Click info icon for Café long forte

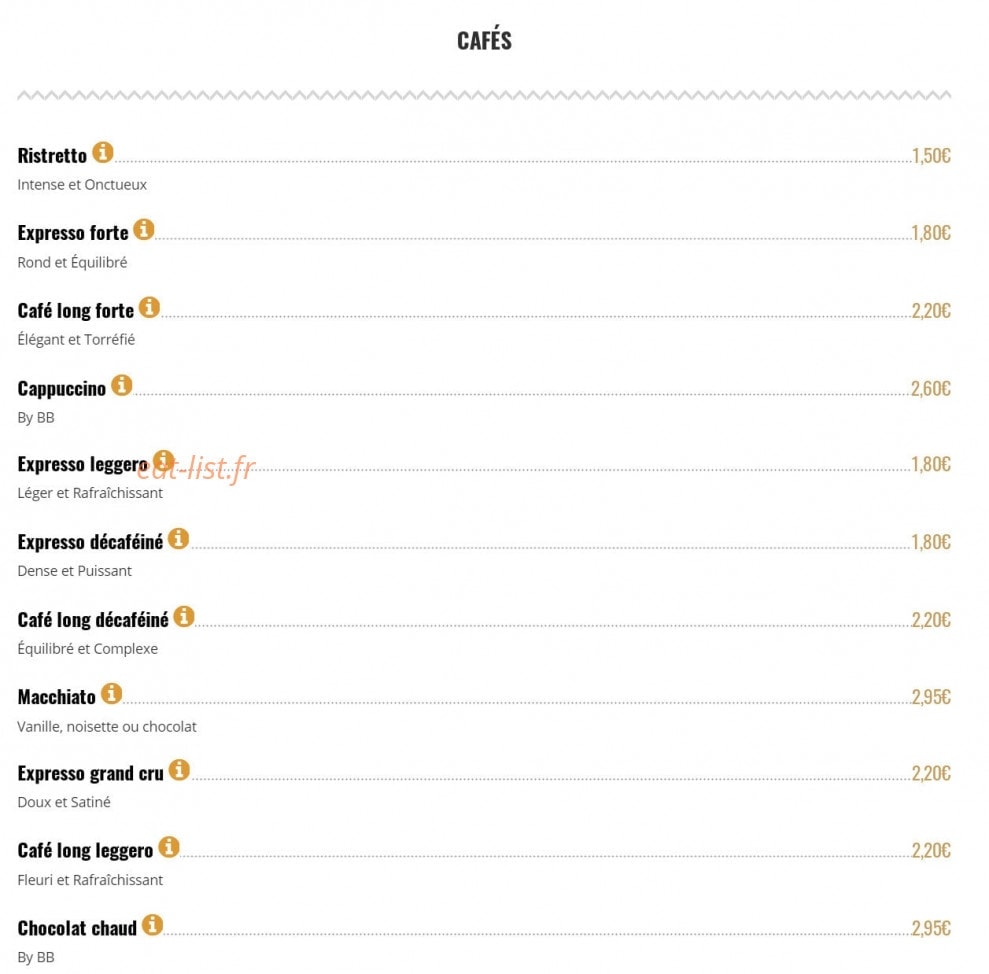coord(149,307)
